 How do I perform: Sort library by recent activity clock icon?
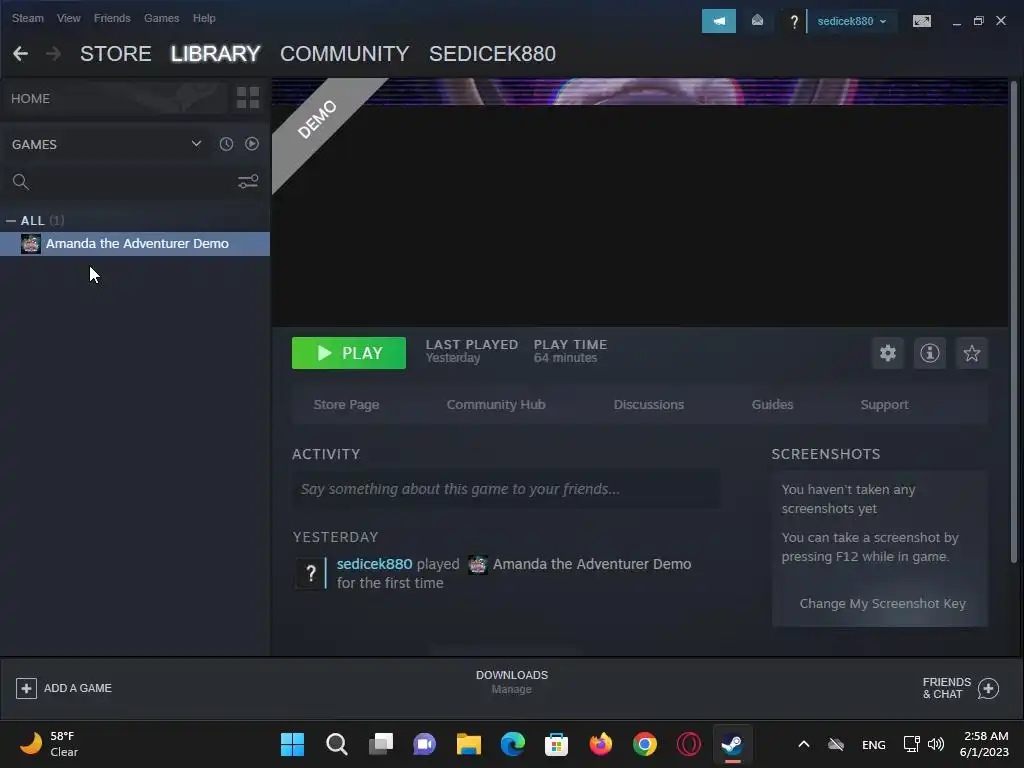[x=226, y=144]
